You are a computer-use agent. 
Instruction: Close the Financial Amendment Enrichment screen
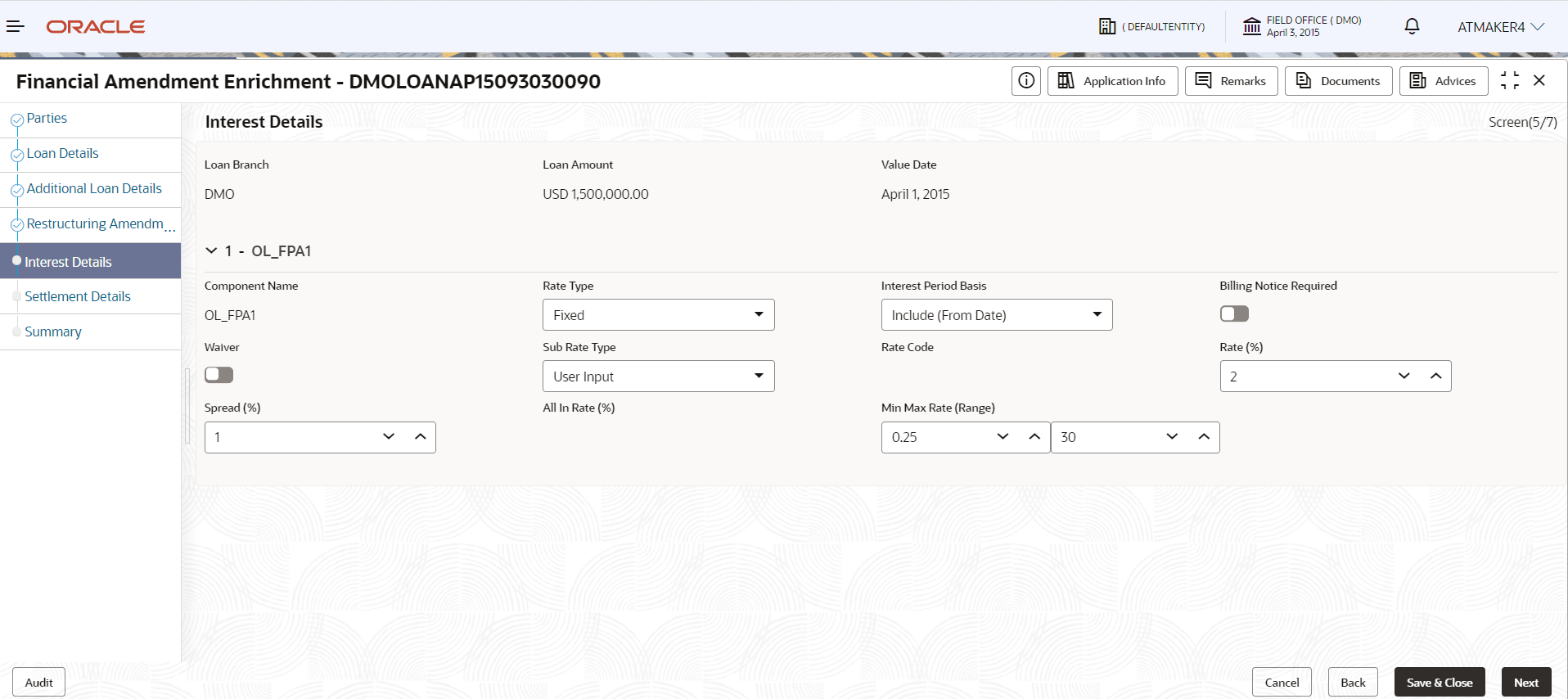pyautogui.click(x=1539, y=80)
